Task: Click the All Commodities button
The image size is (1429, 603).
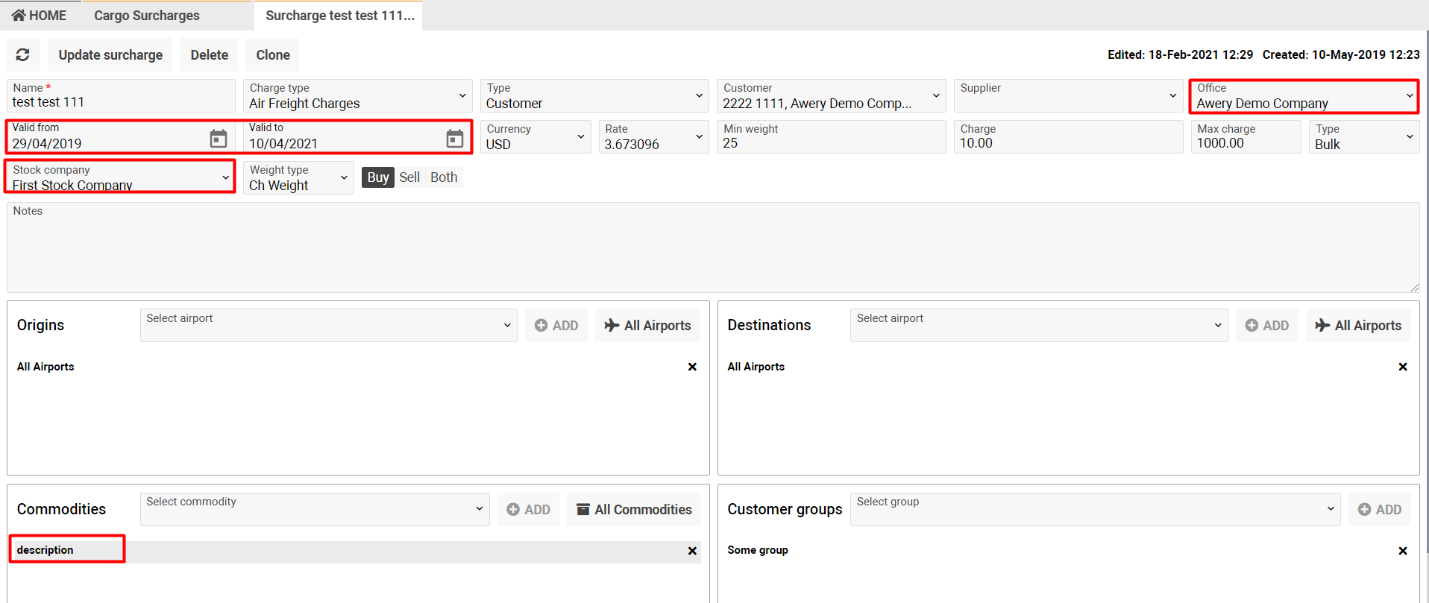Action: (633, 509)
